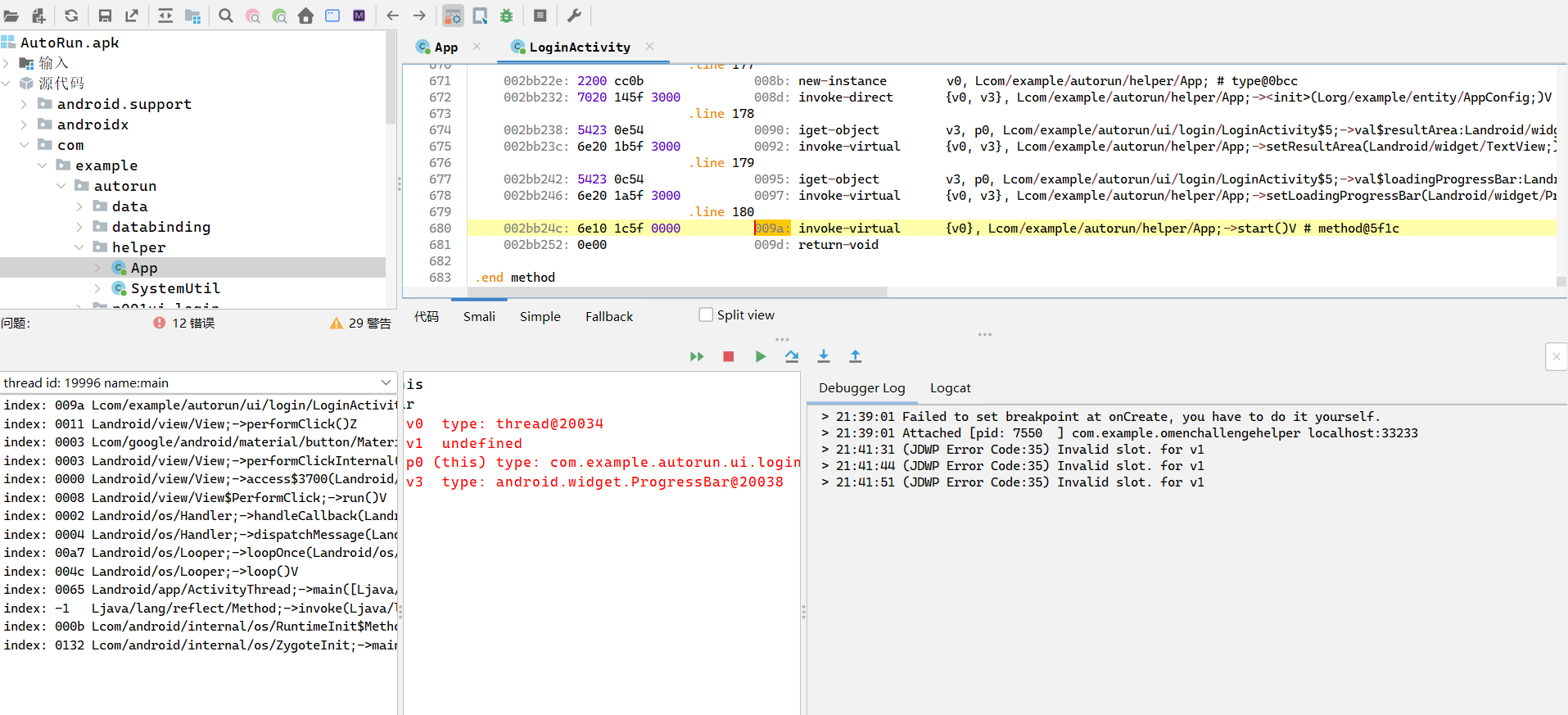Screen dimensions: 1568x715
Task: Open the debugger green bug icon
Action: (x=506, y=16)
